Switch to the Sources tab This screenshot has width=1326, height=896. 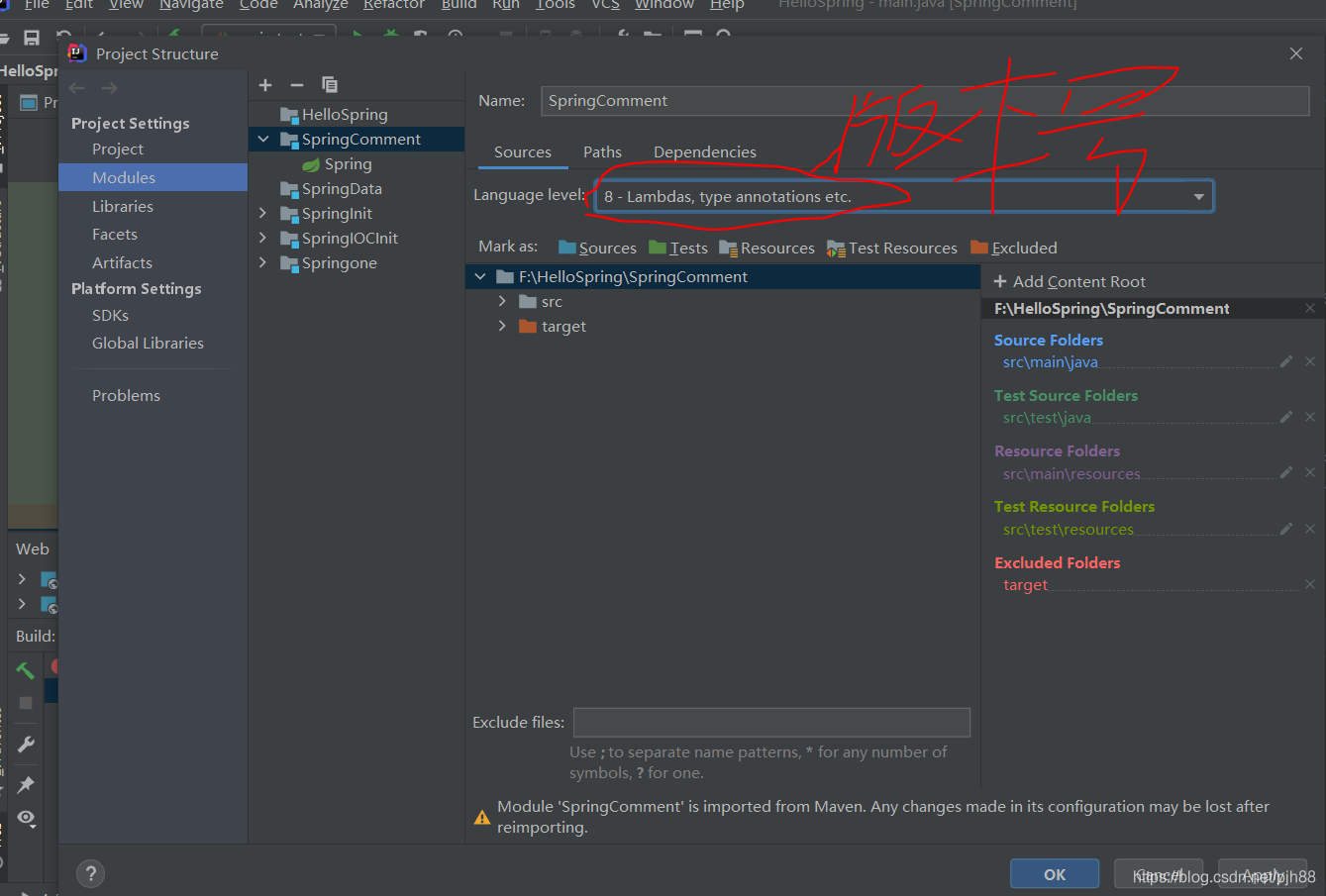[523, 152]
